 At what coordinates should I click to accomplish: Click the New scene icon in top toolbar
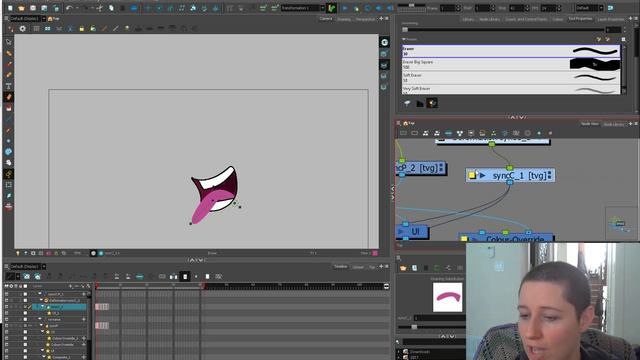pos(10,8)
